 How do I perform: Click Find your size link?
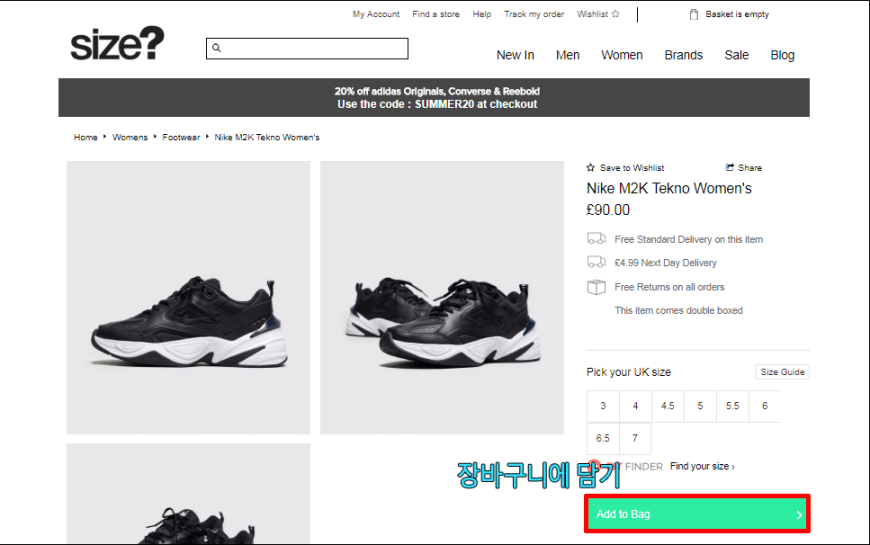coord(702,466)
